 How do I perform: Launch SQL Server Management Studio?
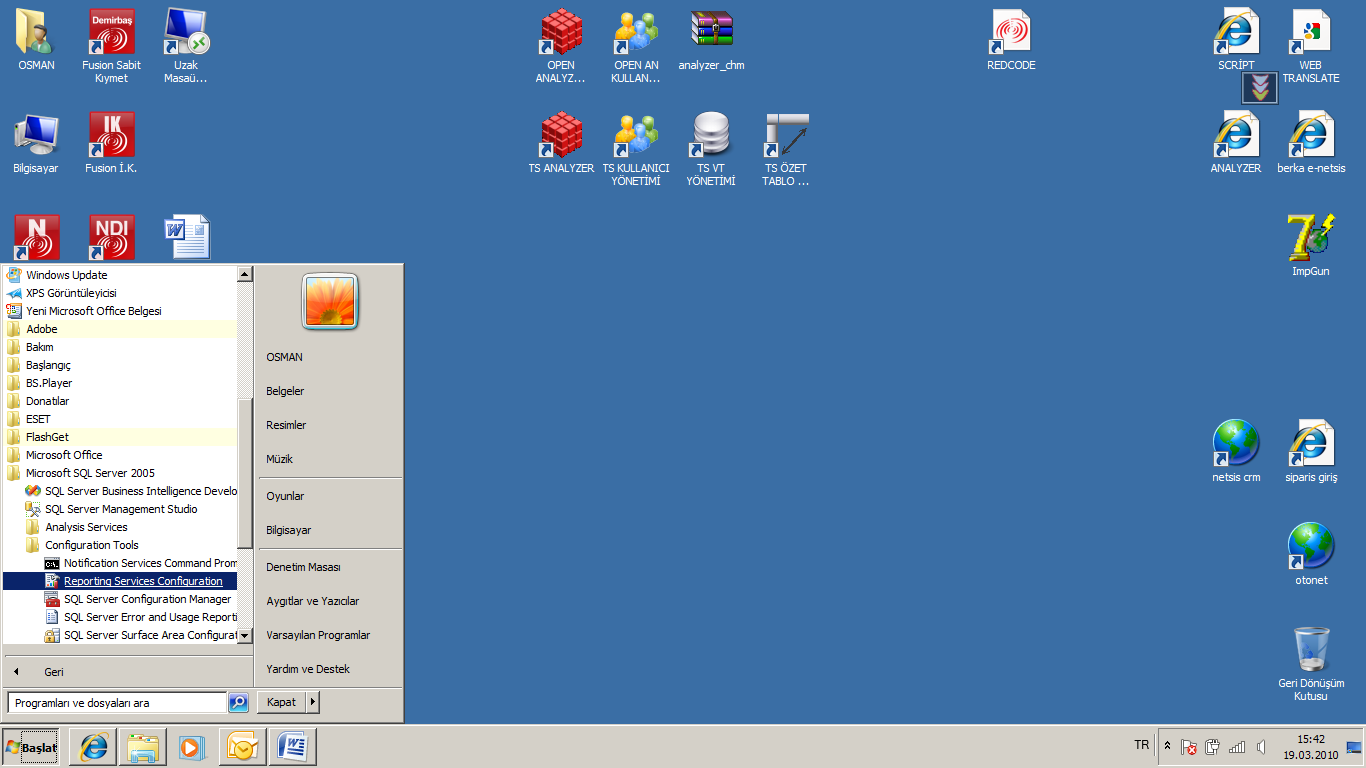point(120,509)
